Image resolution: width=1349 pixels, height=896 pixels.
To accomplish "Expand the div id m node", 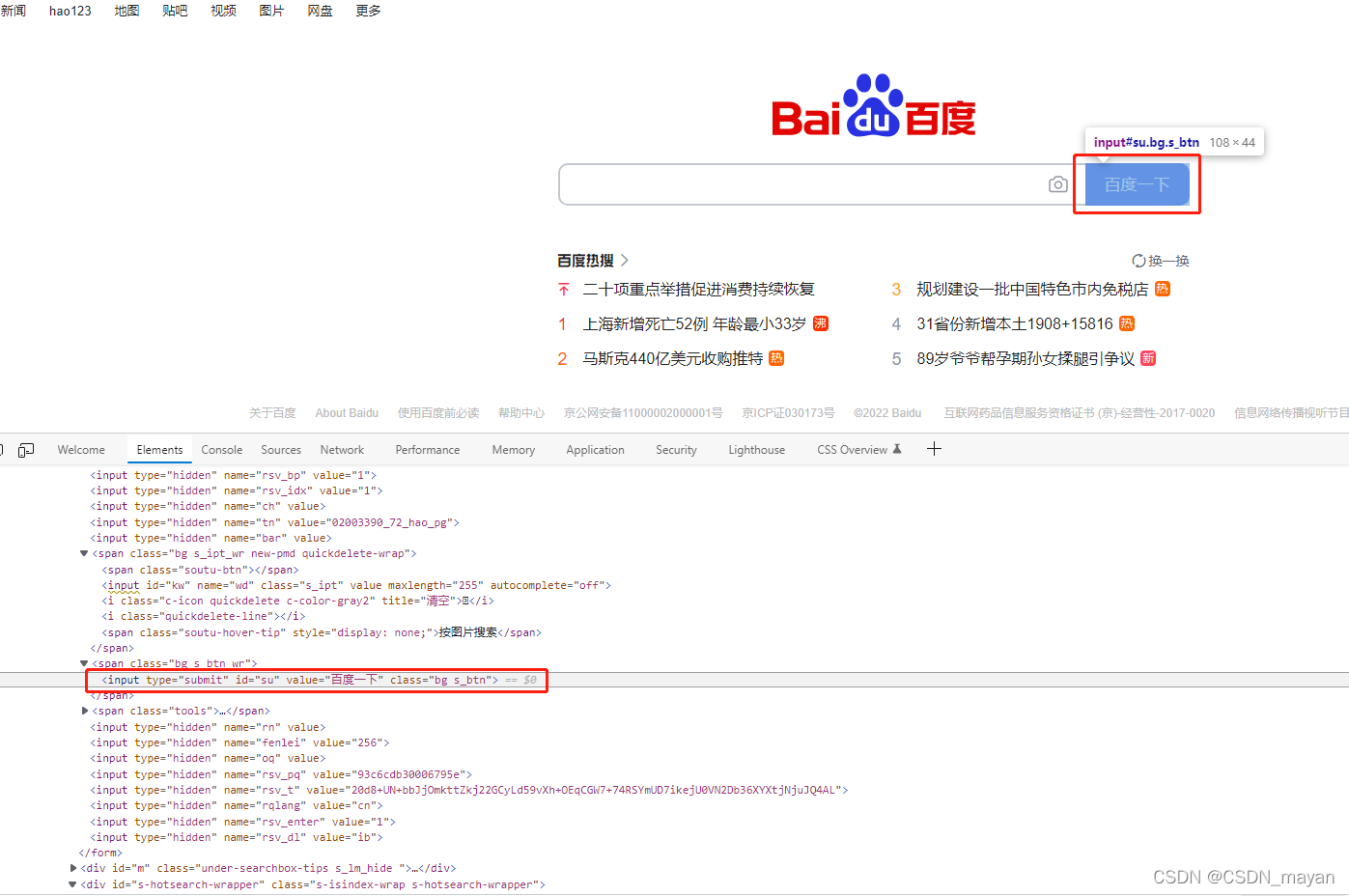I will [73, 869].
